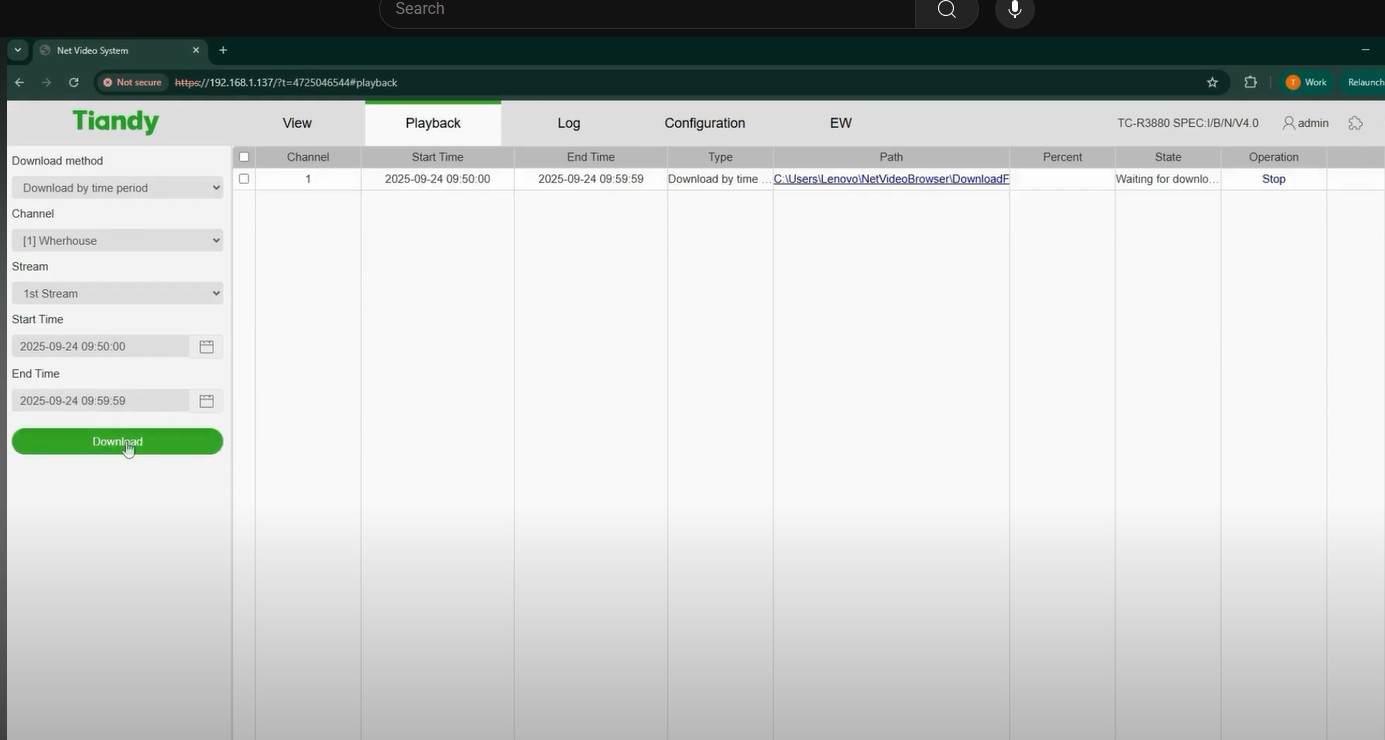Viewport: 1385px width, 740px height.
Task: Bookmark the page via the star icon
Action: pos(1211,82)
